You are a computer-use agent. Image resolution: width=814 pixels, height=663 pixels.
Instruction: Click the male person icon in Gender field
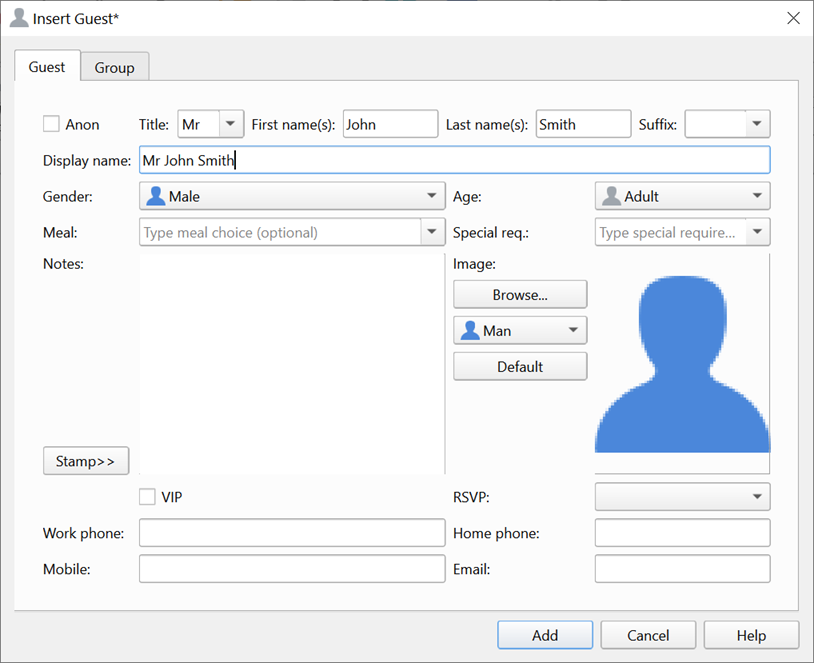point(156,197)
